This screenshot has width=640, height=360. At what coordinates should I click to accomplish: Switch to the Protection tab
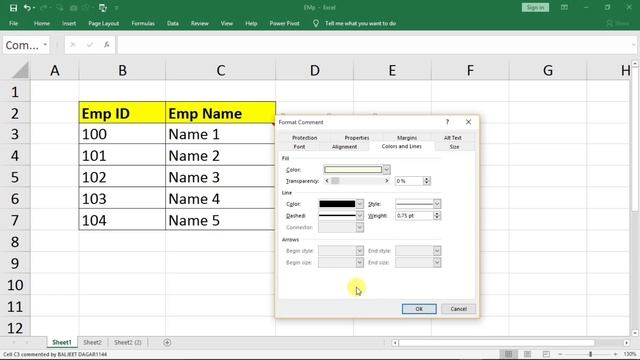pyautogui.click(x=304, y=138)
